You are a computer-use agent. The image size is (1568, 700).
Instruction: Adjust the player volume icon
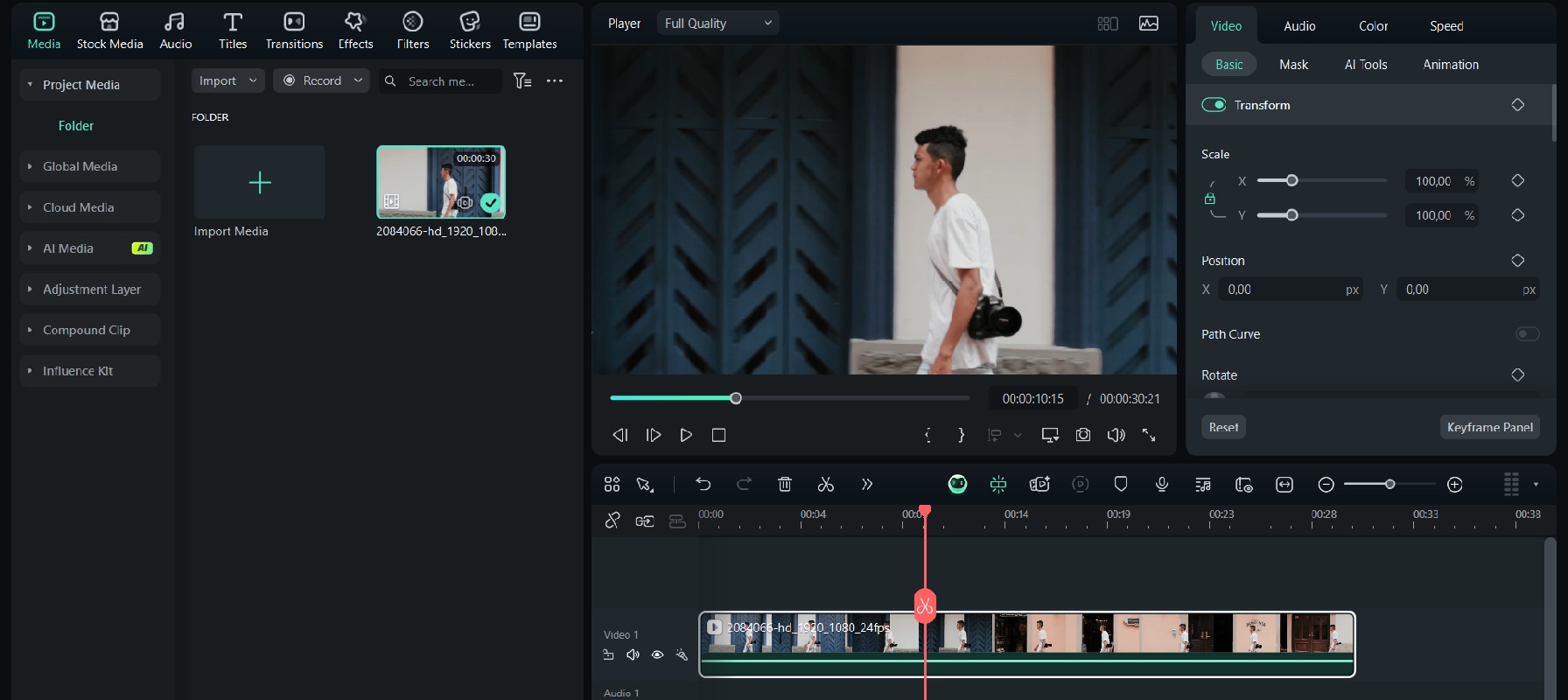click(1116, 435)
